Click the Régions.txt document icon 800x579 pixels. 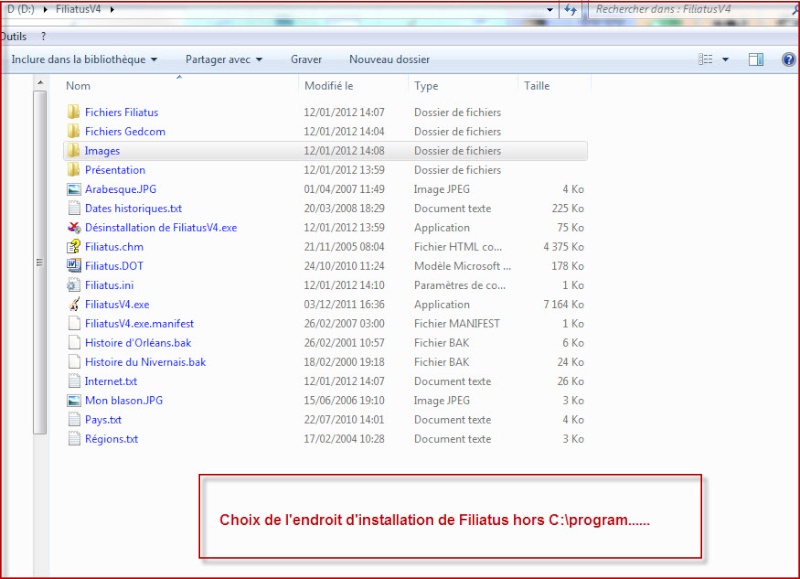[74, 439]
